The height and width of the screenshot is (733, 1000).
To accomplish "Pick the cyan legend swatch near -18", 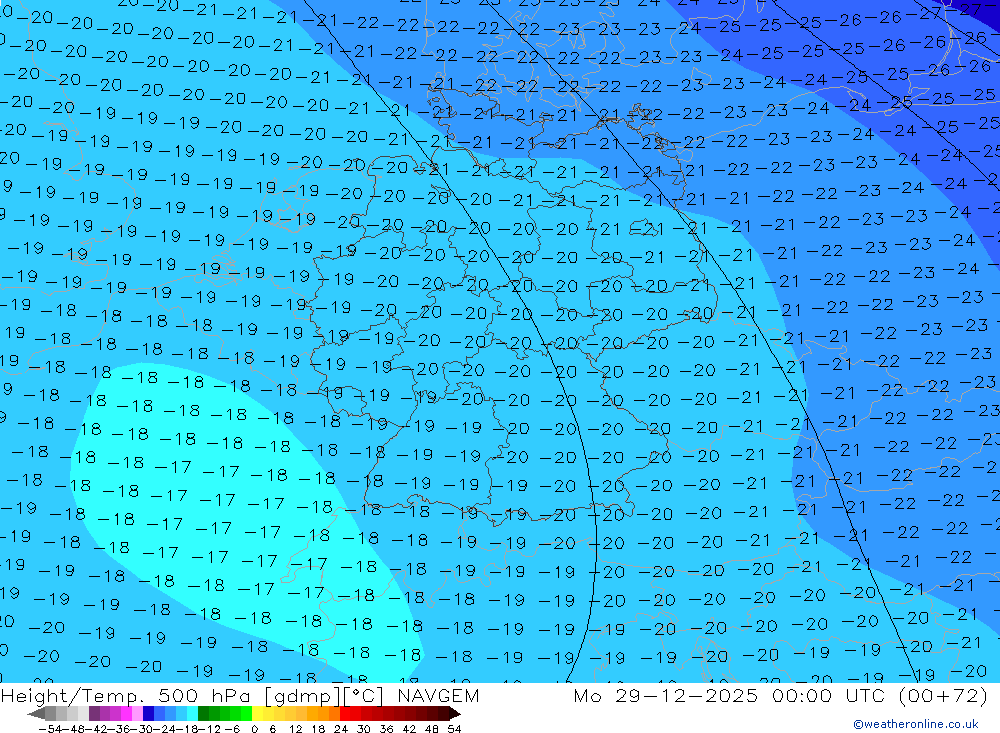I will click(x=192, y=713).
